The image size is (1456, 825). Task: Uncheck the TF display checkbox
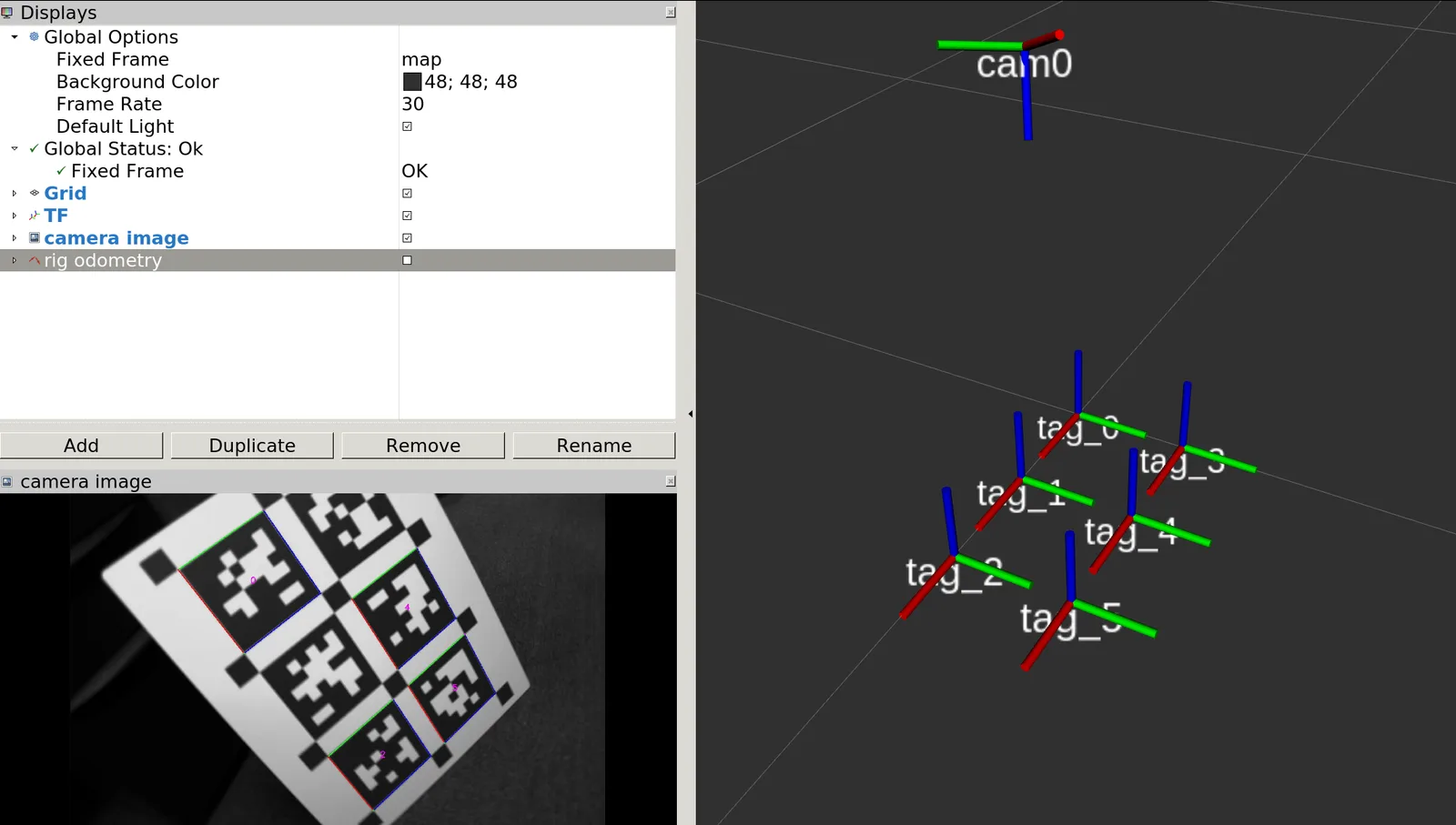407,216
